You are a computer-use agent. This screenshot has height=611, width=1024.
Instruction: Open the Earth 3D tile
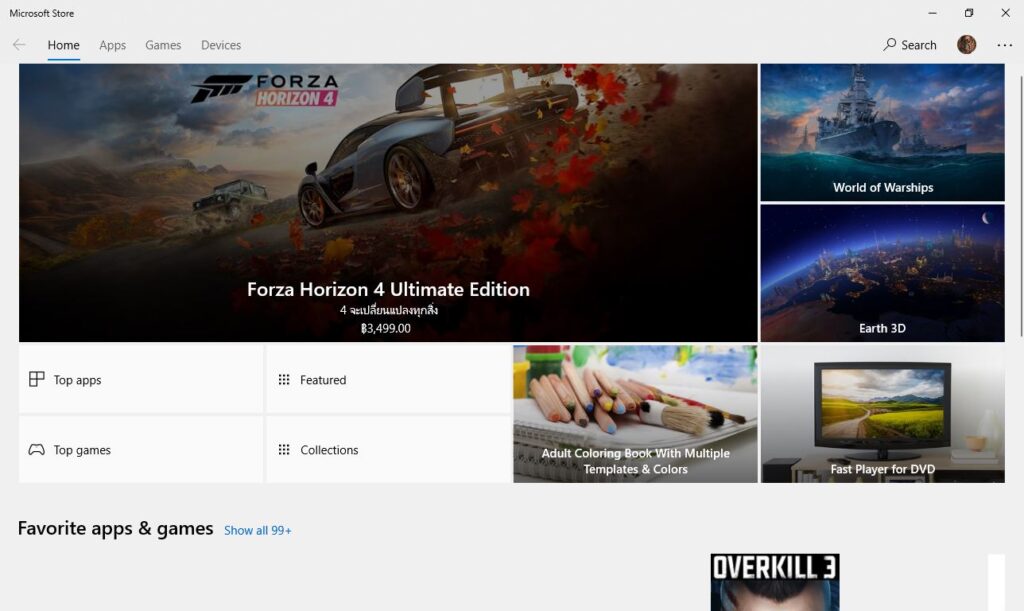[x=882, y=273]
